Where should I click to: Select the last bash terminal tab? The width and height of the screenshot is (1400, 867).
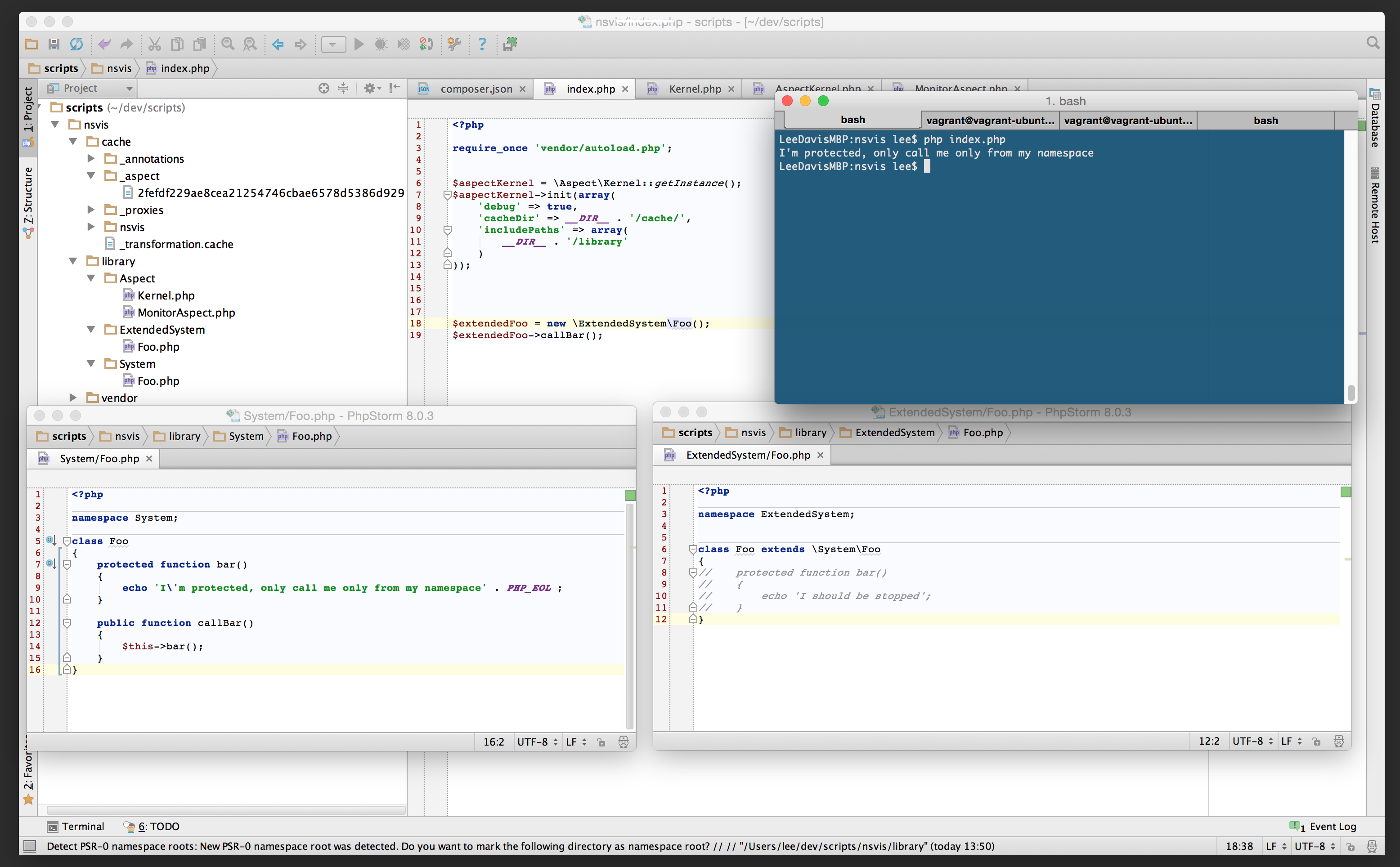1266,121
